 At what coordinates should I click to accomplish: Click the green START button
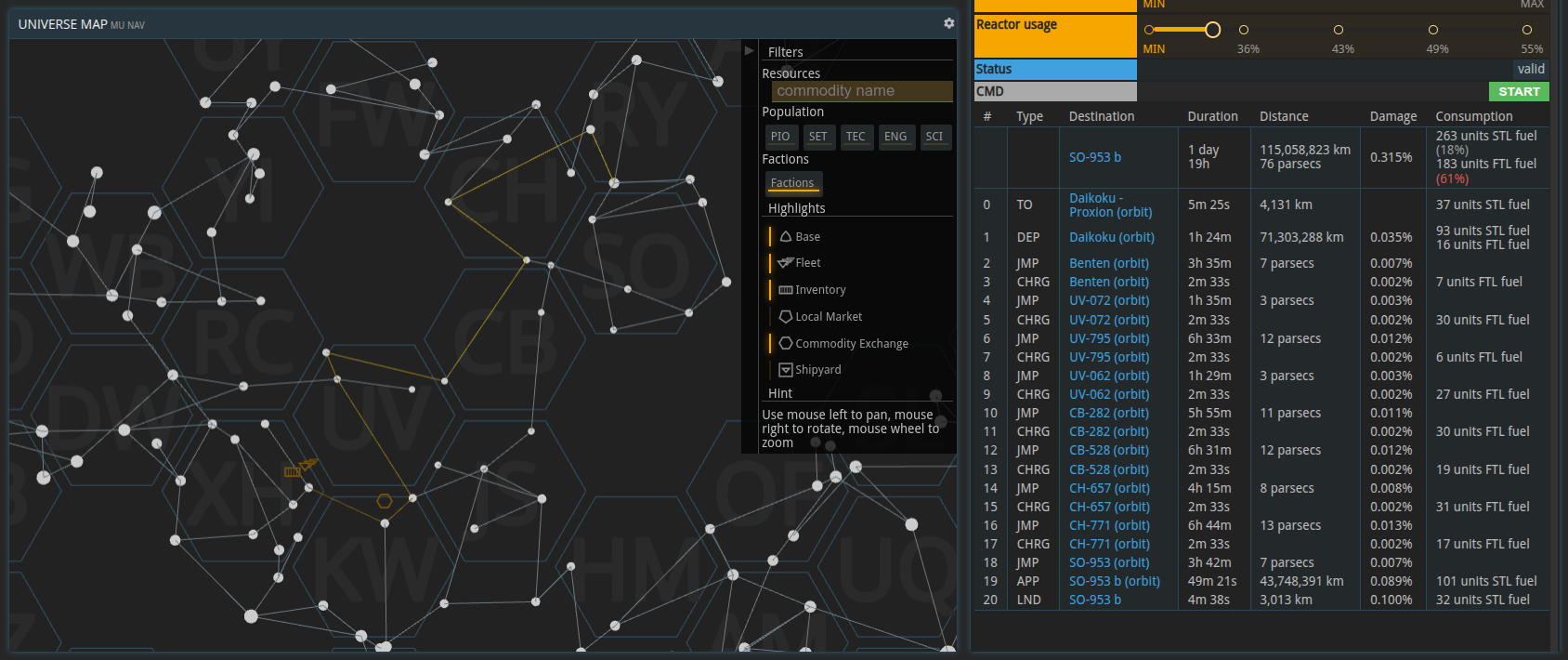tap(1519, 91)
